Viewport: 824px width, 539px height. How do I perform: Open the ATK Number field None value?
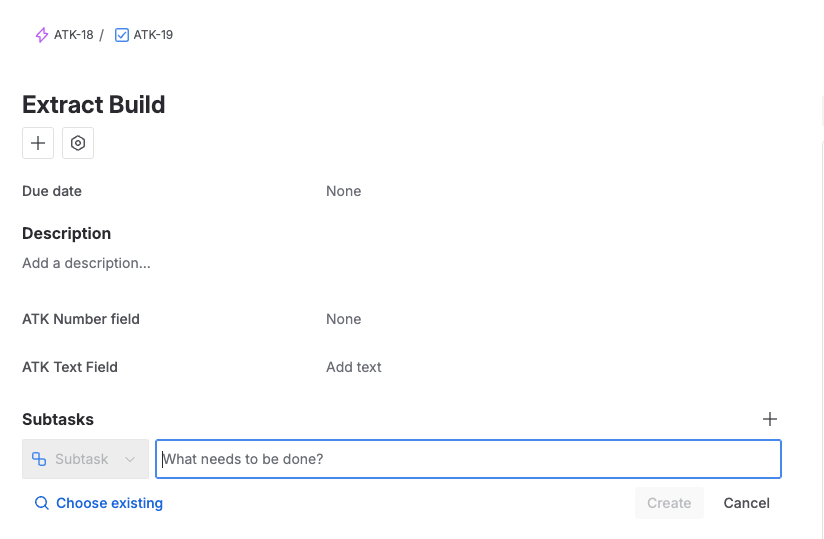coord(343,319)
